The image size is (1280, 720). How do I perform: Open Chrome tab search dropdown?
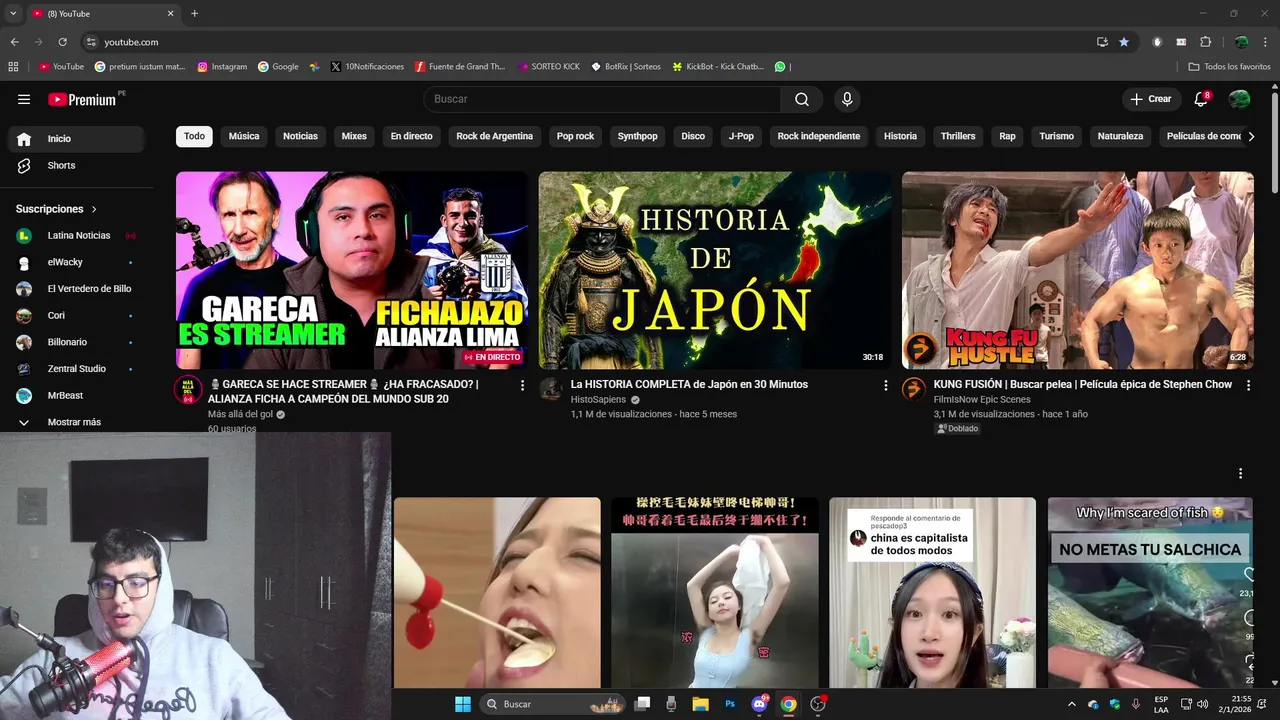tap(13, 13)
